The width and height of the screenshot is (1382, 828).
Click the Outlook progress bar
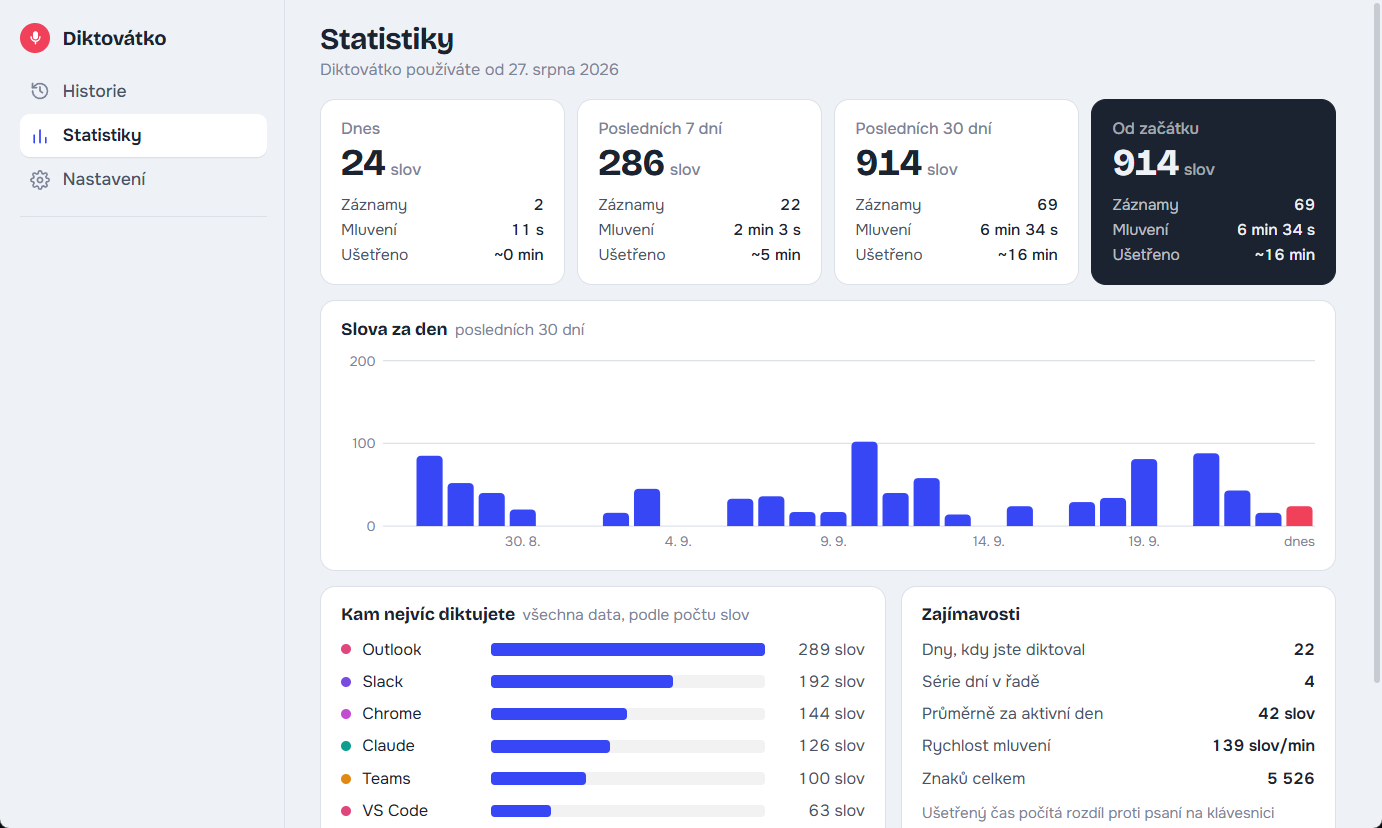628,650
